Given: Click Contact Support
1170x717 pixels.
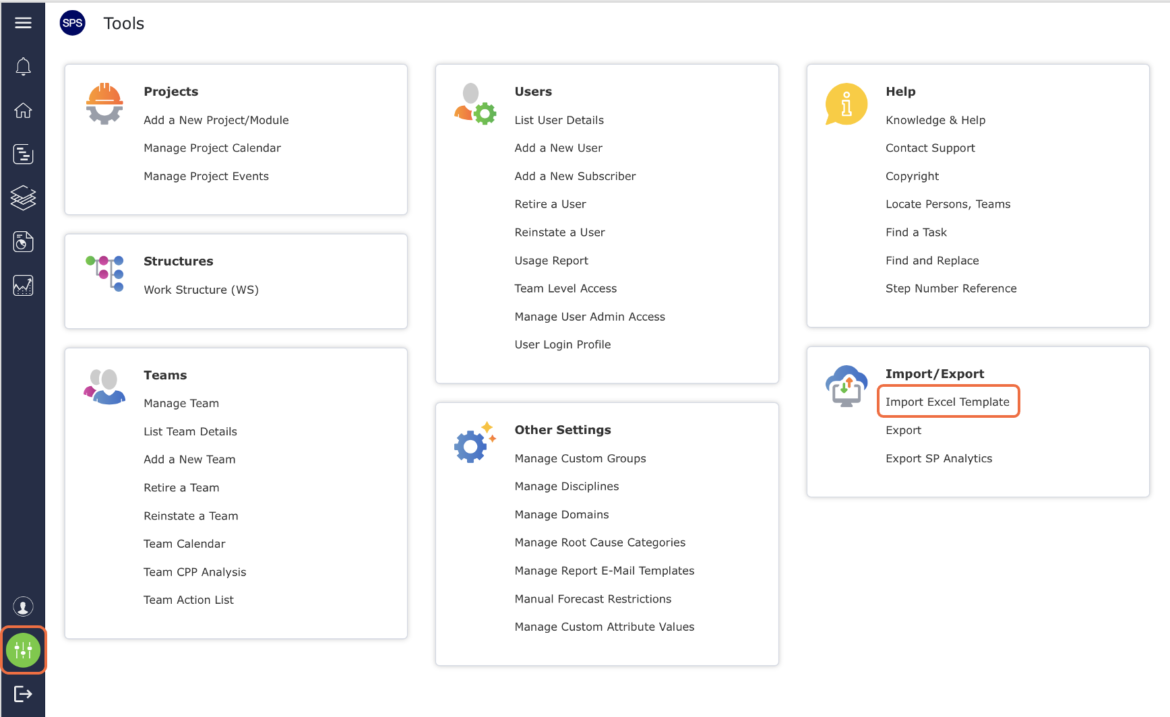Looking at the screenshot, I should 930,148.
